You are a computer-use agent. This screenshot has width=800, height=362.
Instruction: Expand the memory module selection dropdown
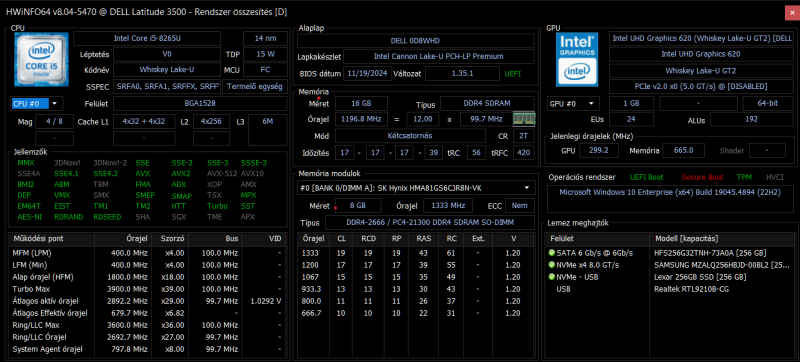416,188
